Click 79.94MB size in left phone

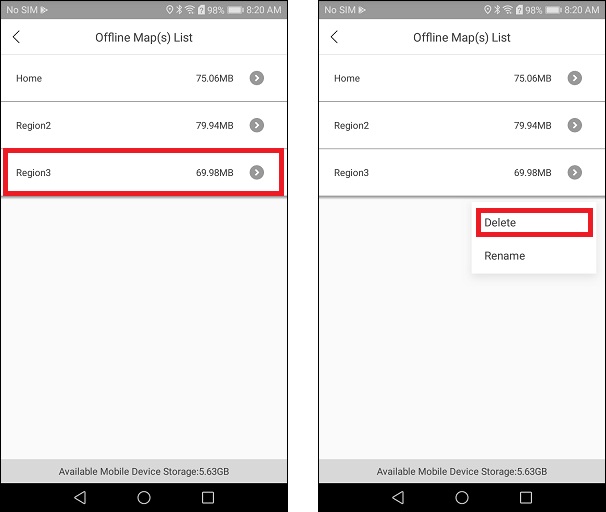coord(214,126)
